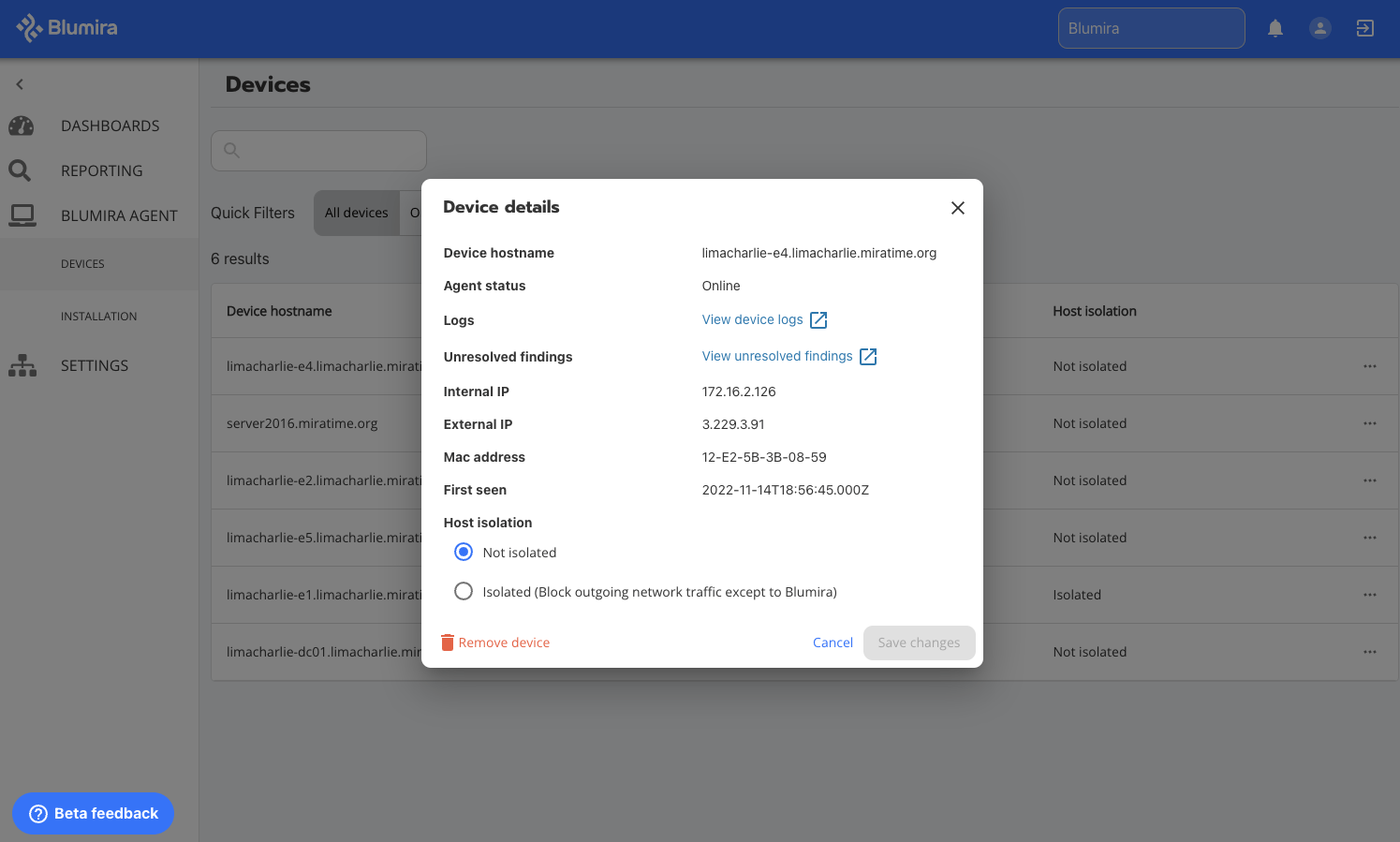The image size is (1400, 842).
Task: Click the Blumira logo
Action: [66, 27]
